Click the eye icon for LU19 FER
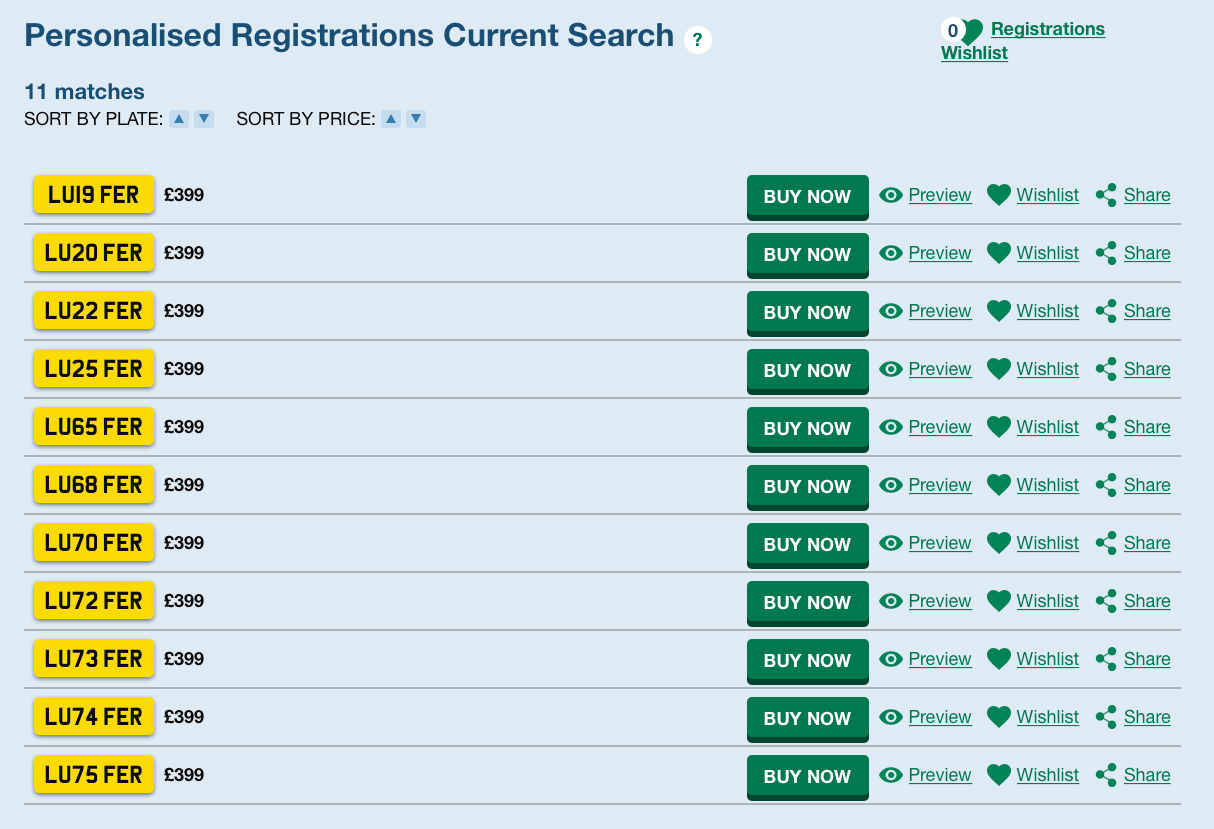This screenshot has height=829, width=1214. (x=891, y=195)
